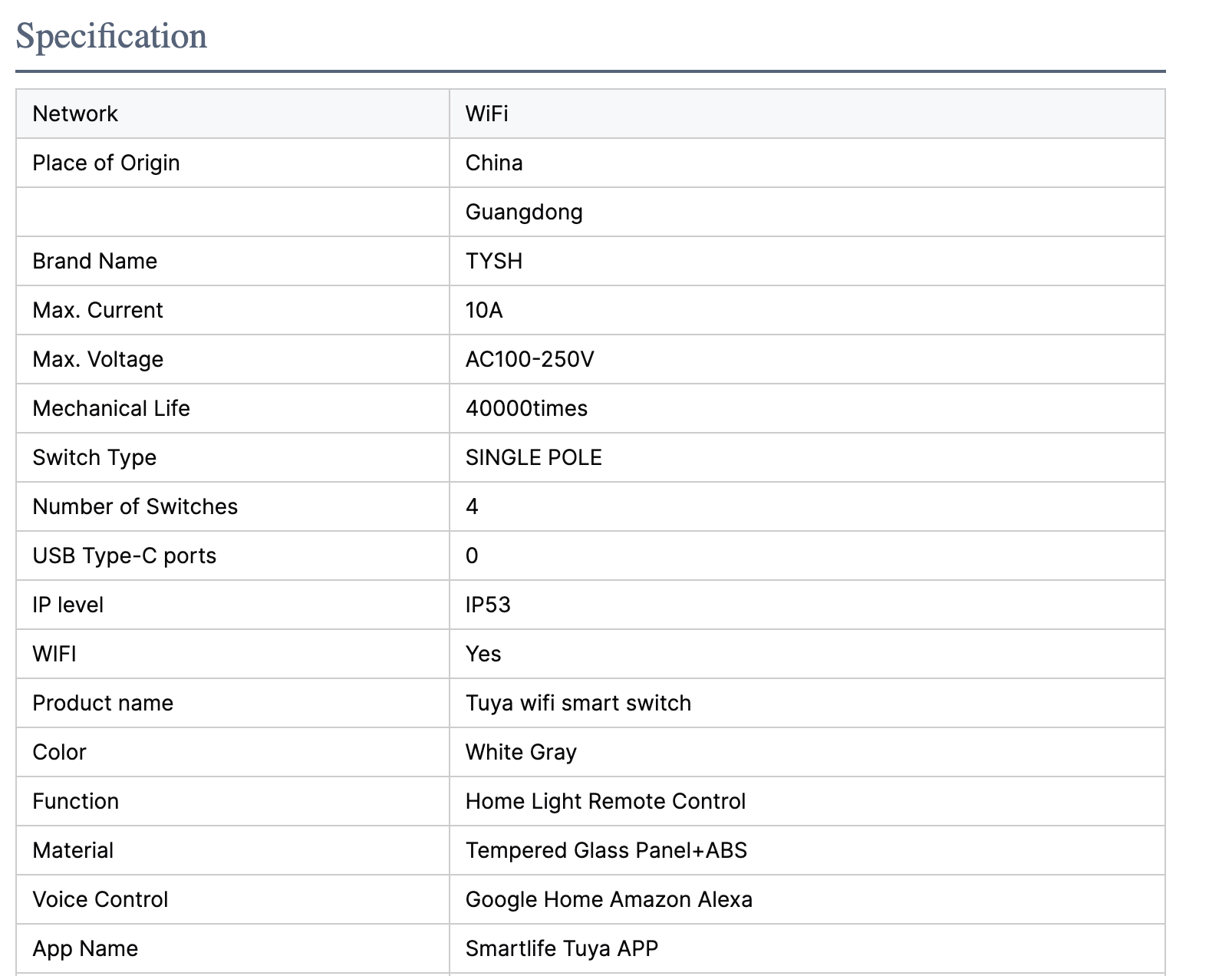The width and height of the screenshot is (1232, 976).
Task: Click the IP53 level value
Action: point(488,605)
